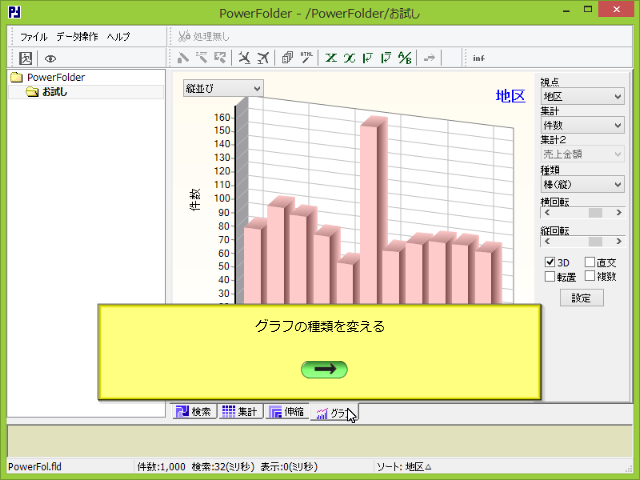Click the ソート: 地区 status entry
The image size is (640, 480).
click(x=404, y=467)
